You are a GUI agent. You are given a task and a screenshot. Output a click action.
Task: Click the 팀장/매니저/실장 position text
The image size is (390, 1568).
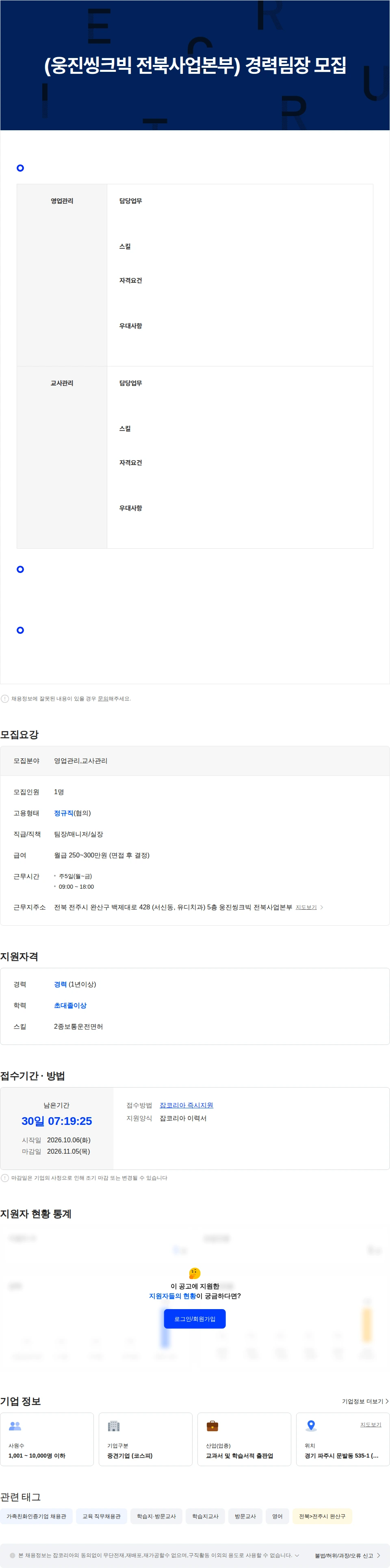tap(79, 834)
